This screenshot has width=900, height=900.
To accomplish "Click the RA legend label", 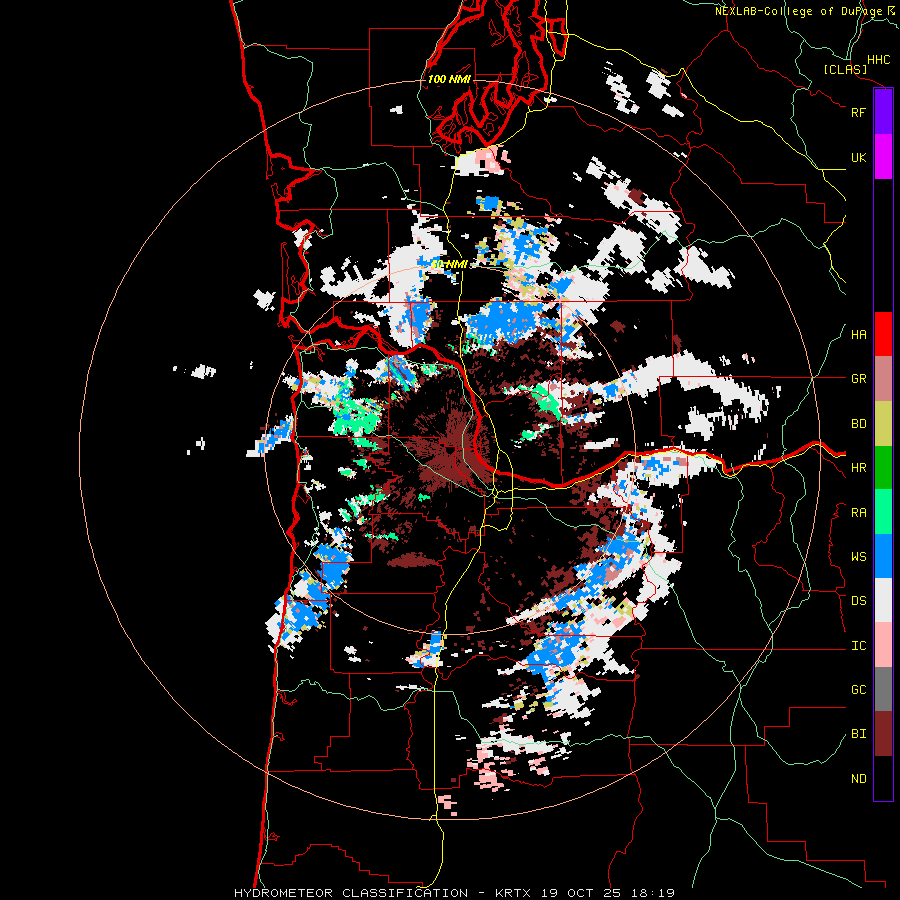I will [858, 513].
